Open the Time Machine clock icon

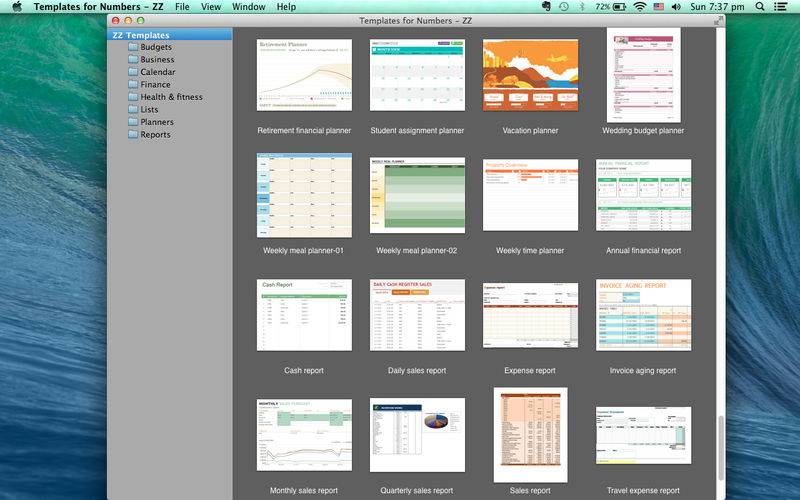click(x=564, y=7)
